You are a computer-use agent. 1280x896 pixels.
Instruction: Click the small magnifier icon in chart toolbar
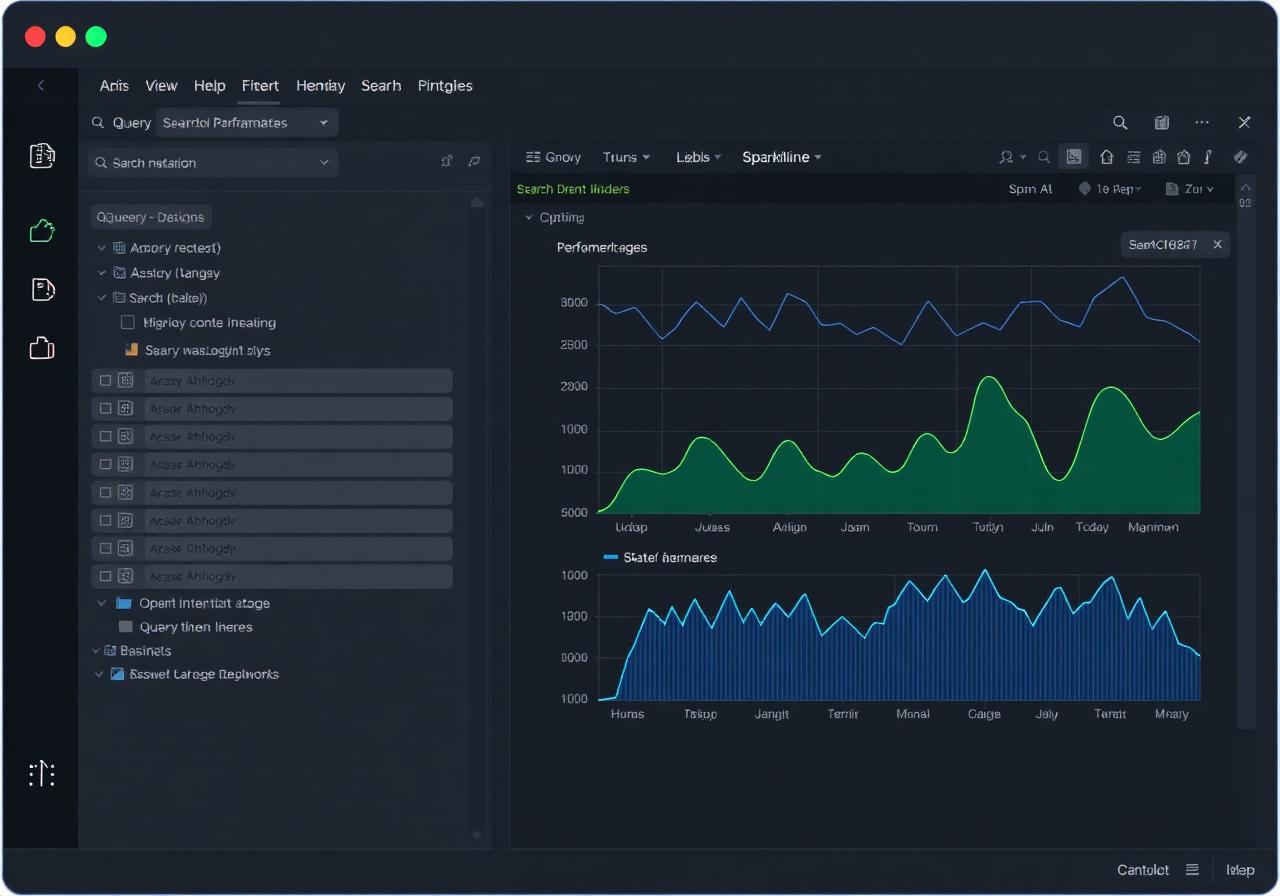click(x=1044, y=157)
